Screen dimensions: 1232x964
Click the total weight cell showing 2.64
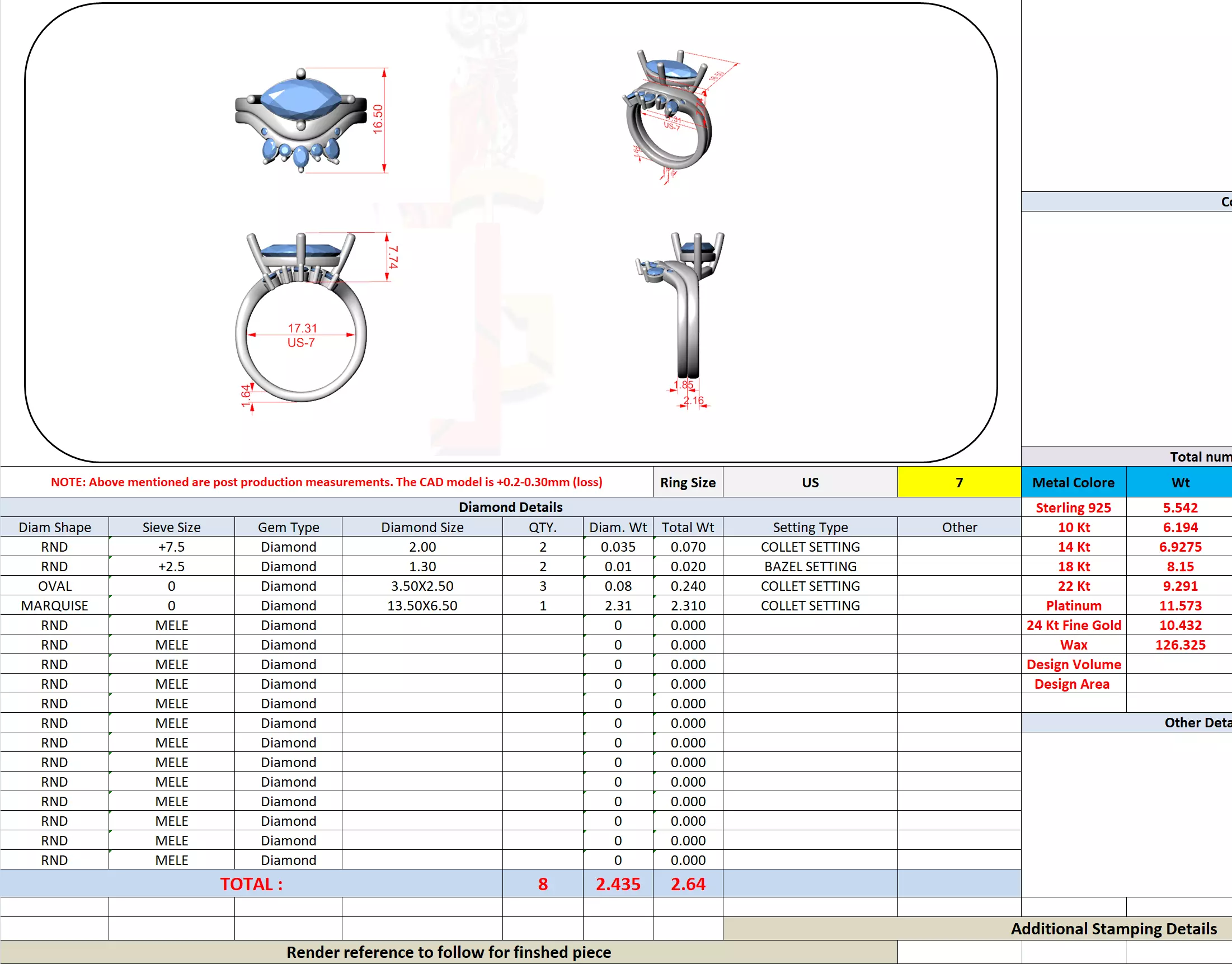[688, 883]
